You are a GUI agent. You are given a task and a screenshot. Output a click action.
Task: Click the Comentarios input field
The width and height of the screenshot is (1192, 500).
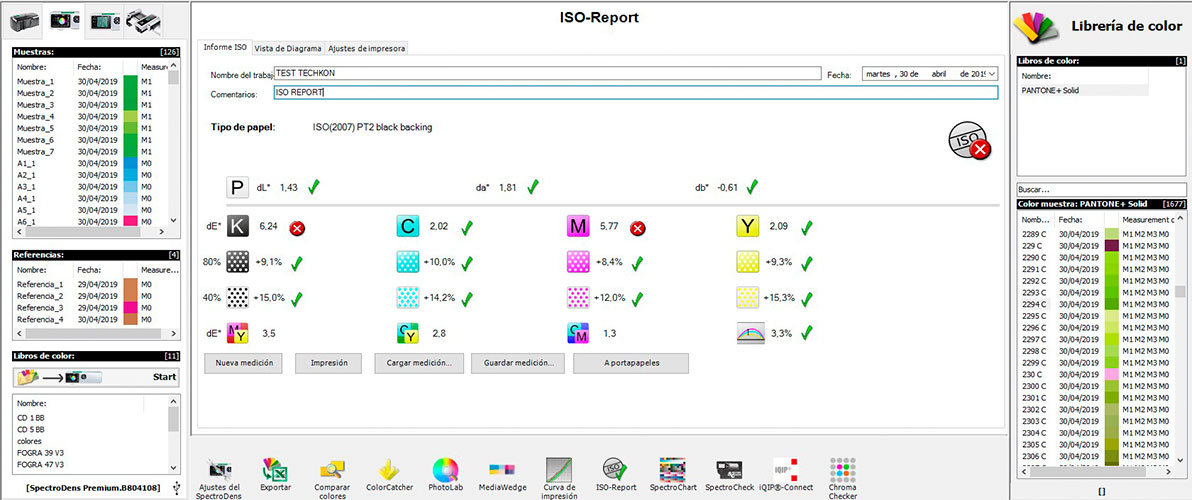click(x=635, y=93)
